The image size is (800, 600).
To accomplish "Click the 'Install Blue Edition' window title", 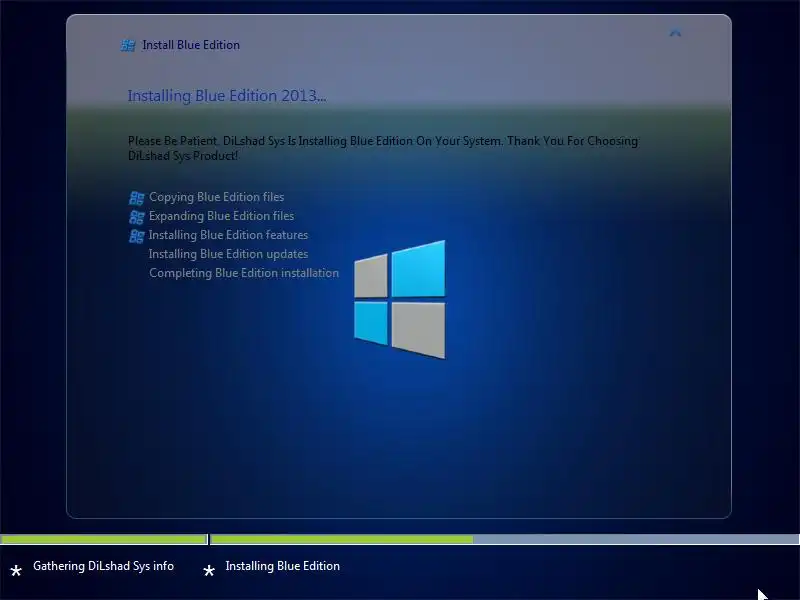I will point(191,45).
